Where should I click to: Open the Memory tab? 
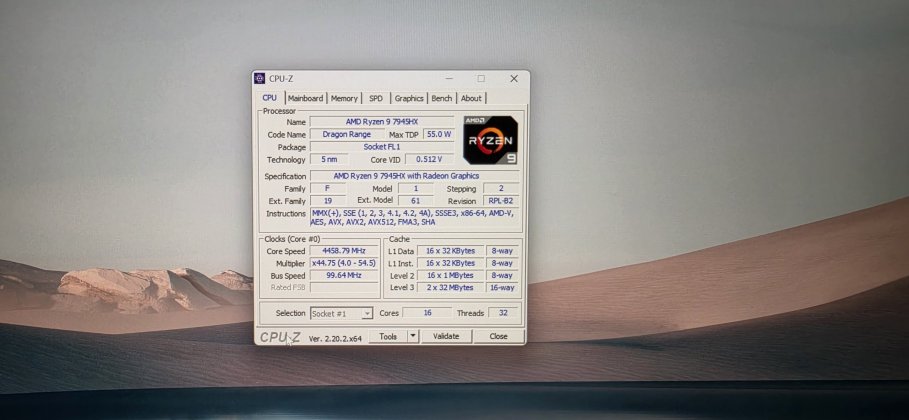344,98
